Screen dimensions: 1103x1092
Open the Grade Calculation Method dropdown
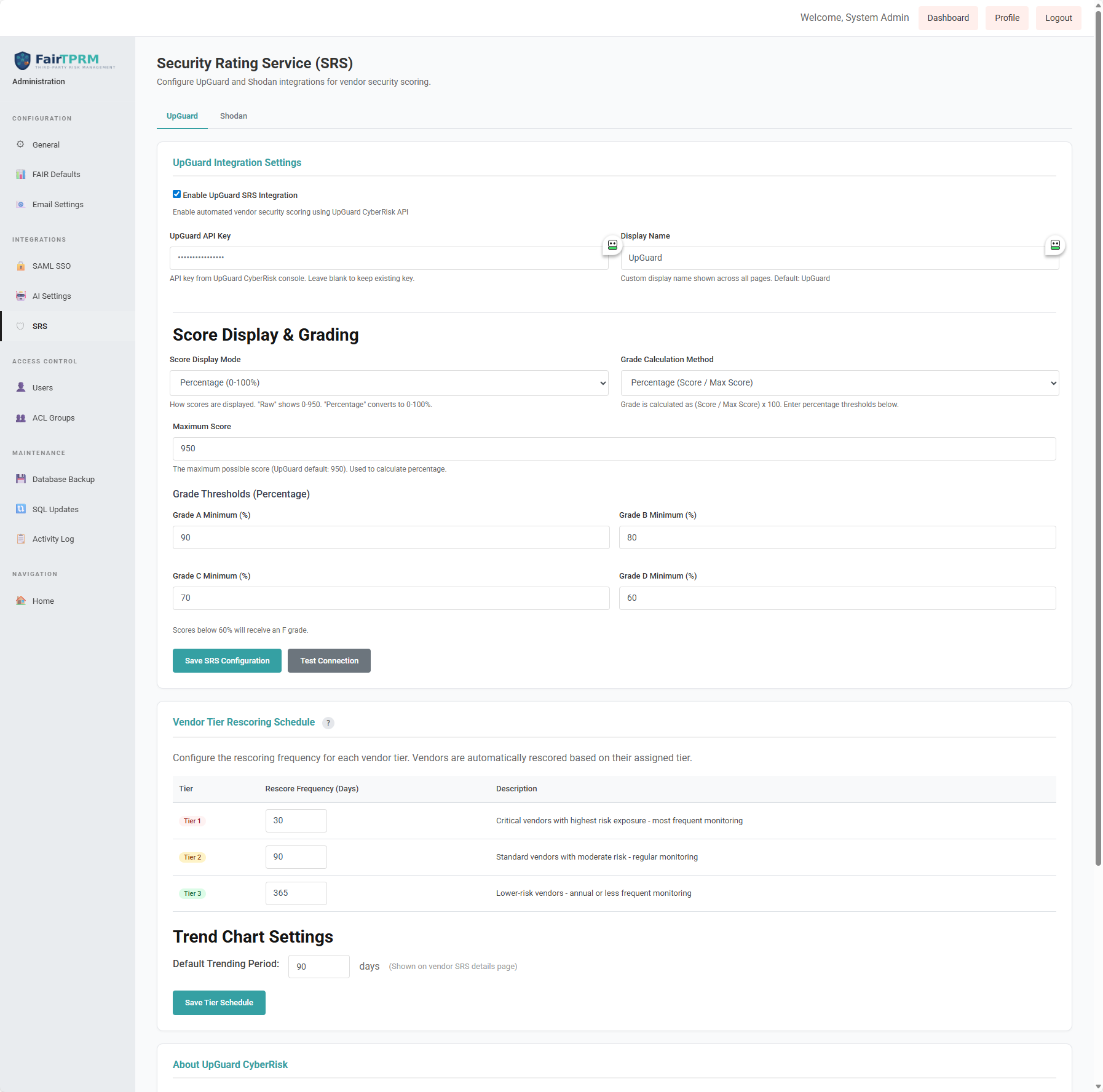[x=839, y=383]
